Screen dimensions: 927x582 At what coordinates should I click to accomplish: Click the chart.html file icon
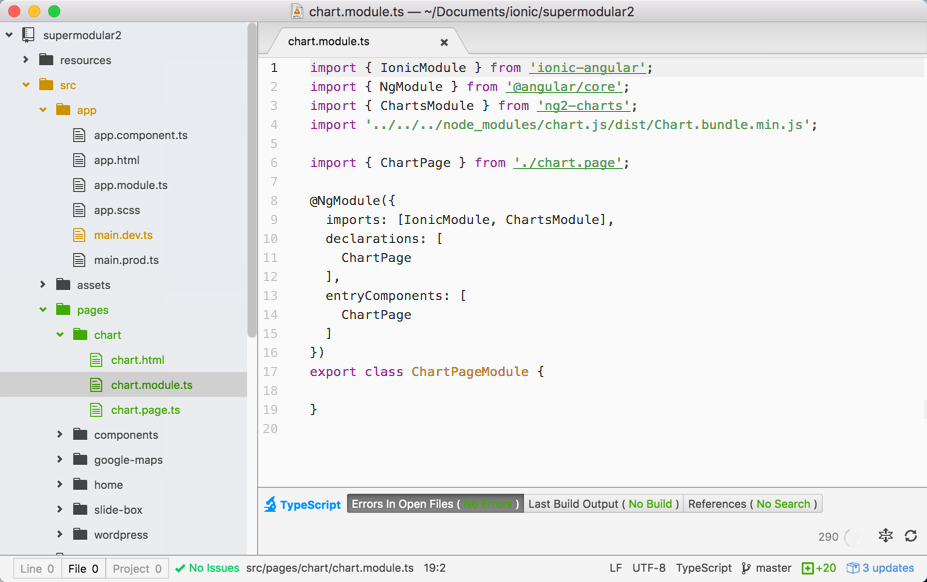click(96, 360)
